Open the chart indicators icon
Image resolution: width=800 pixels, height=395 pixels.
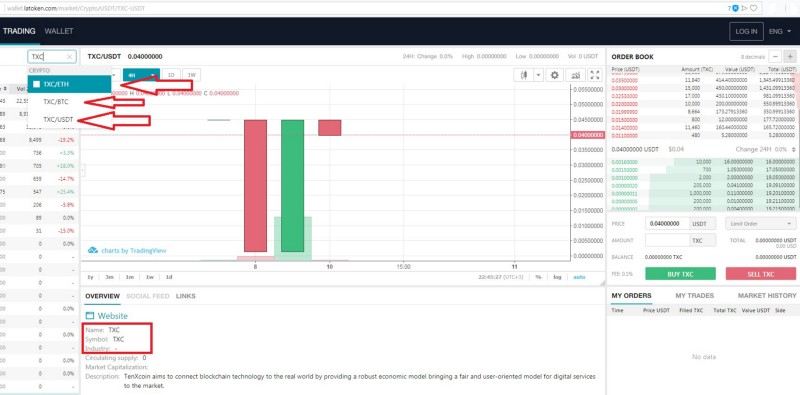(x=576, y=75)
